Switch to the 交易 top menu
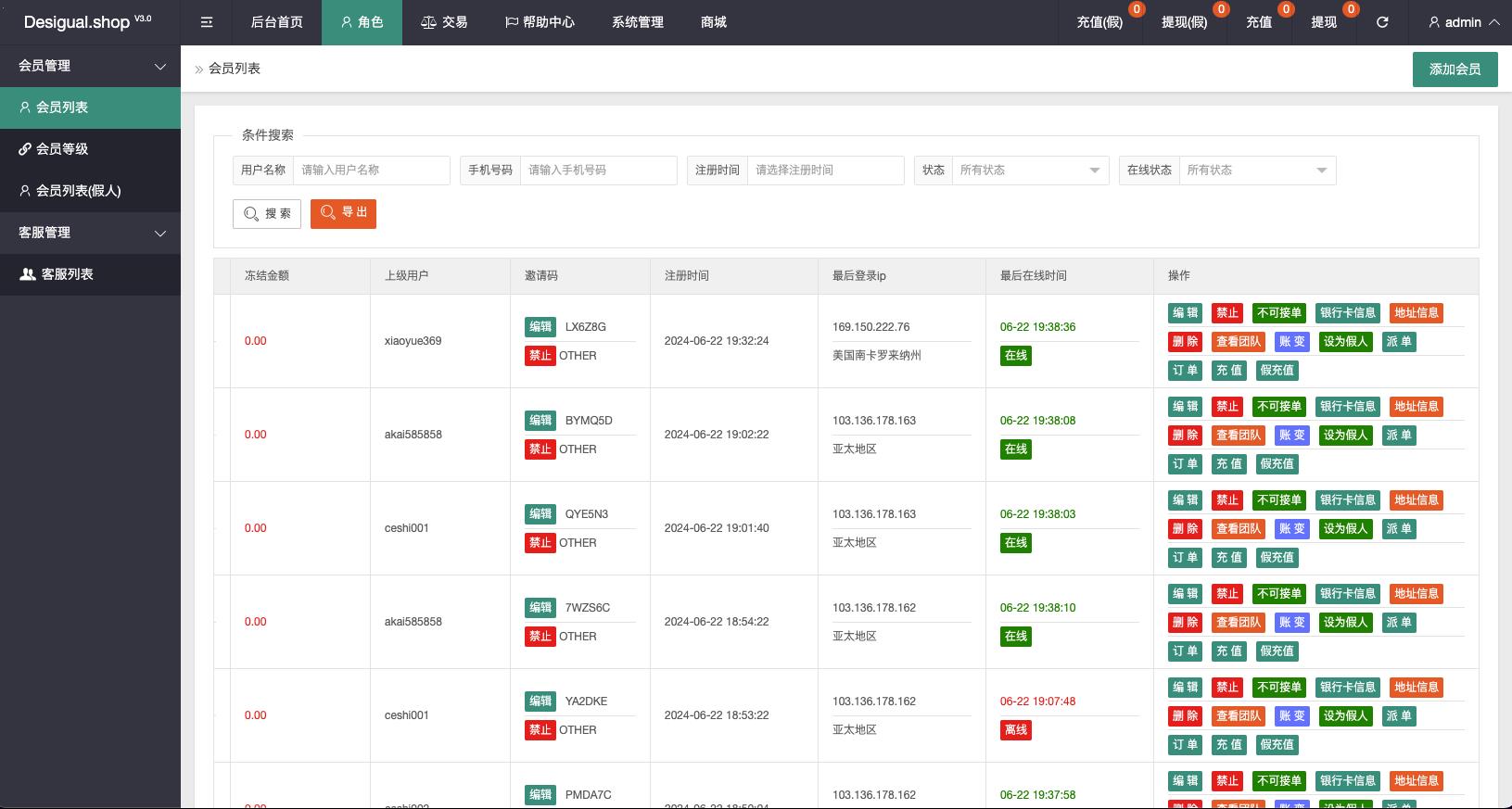This screenshot has width=1512, height=809. (x=444, y=22)
